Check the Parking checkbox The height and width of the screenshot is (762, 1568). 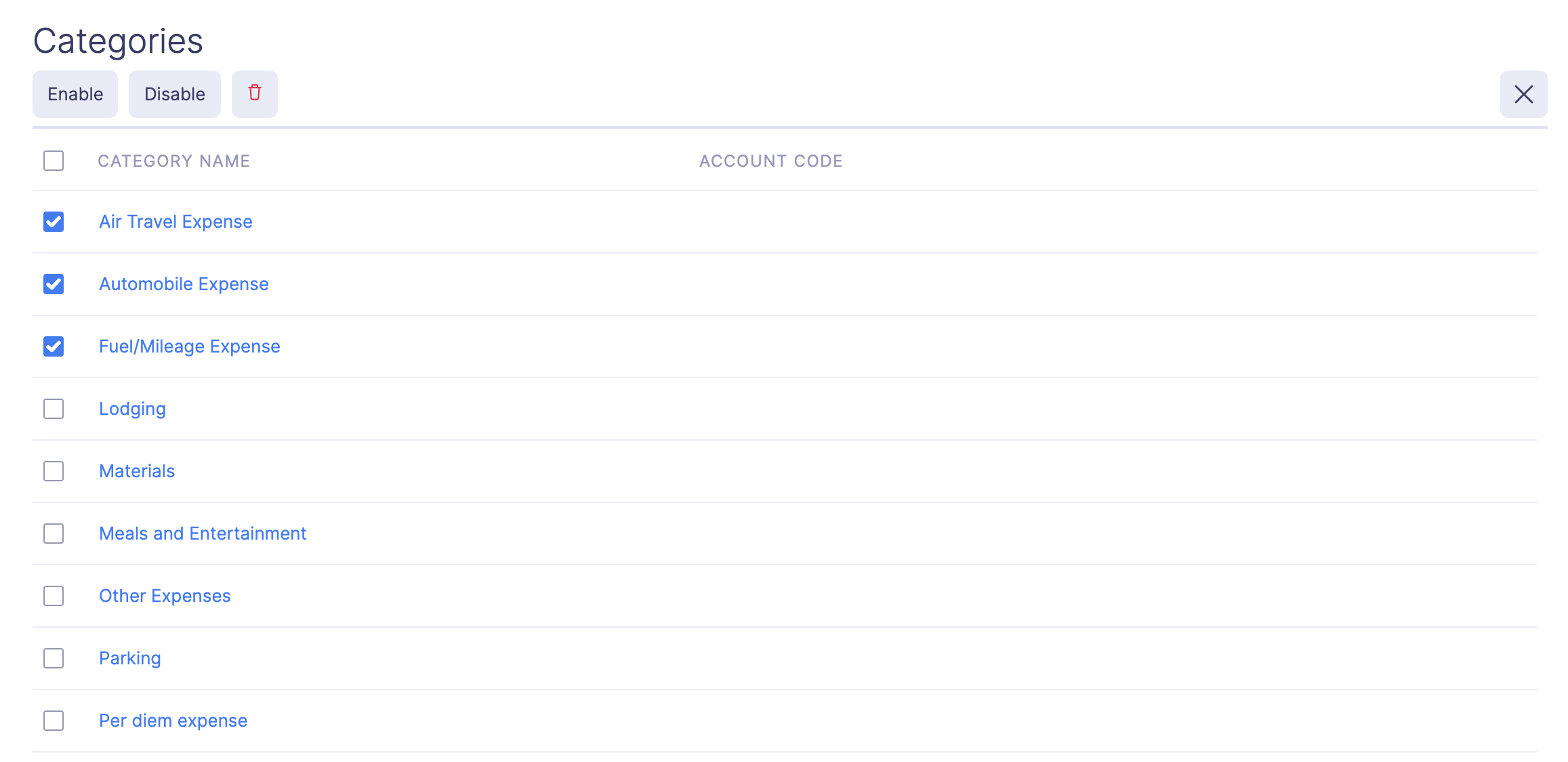click(53, 658)
